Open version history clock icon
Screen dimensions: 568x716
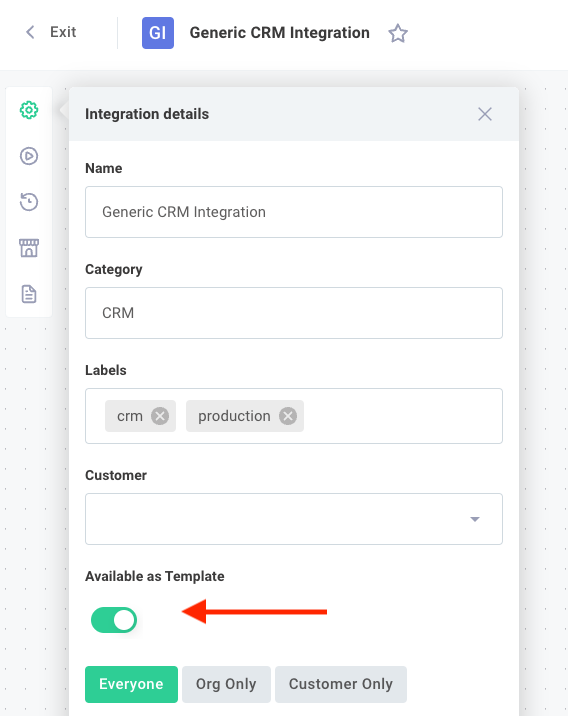[x=29, y=202]
